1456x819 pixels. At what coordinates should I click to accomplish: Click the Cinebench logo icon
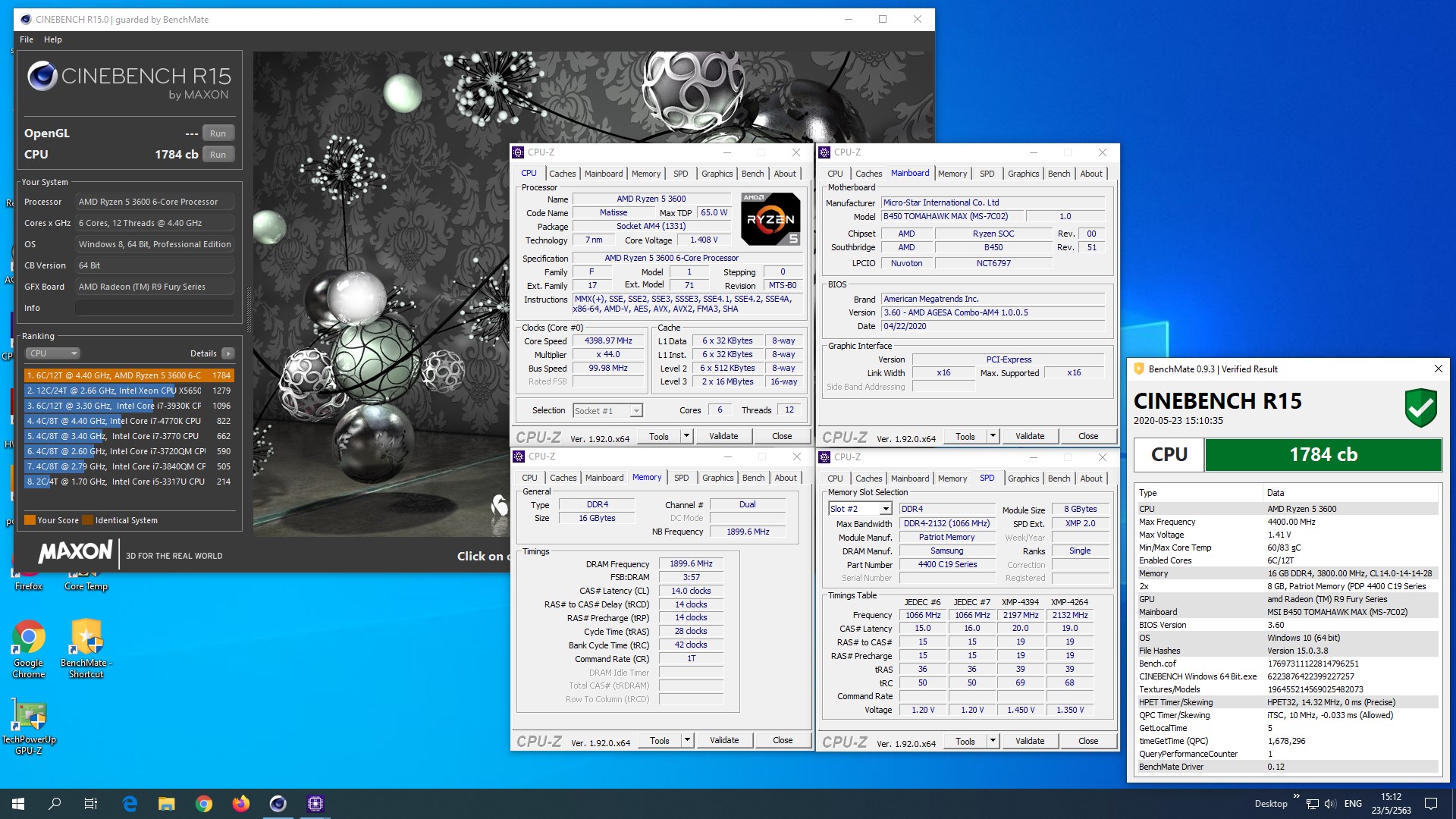coord(42,77)
